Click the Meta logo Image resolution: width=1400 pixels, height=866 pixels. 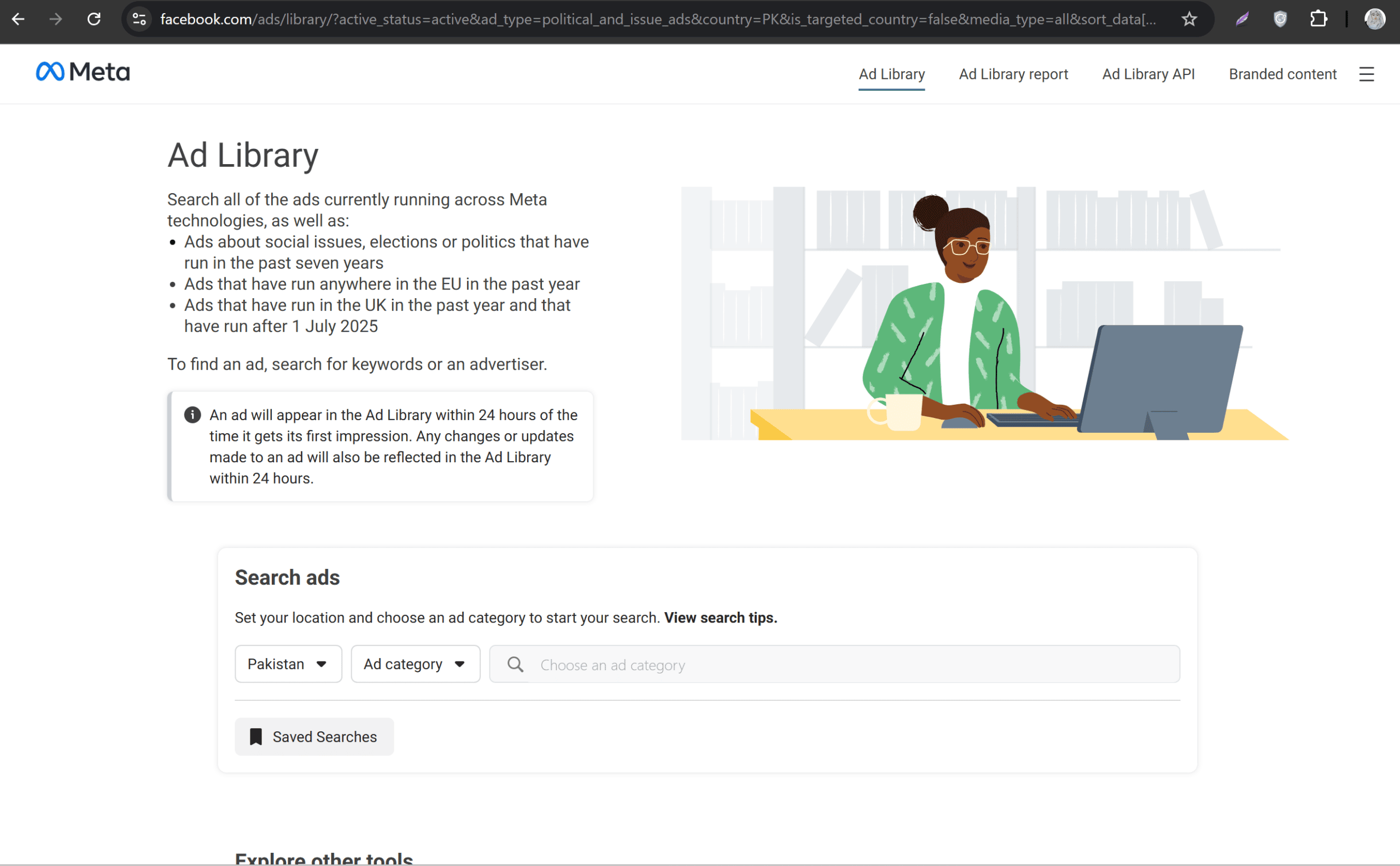coord(83,72)
